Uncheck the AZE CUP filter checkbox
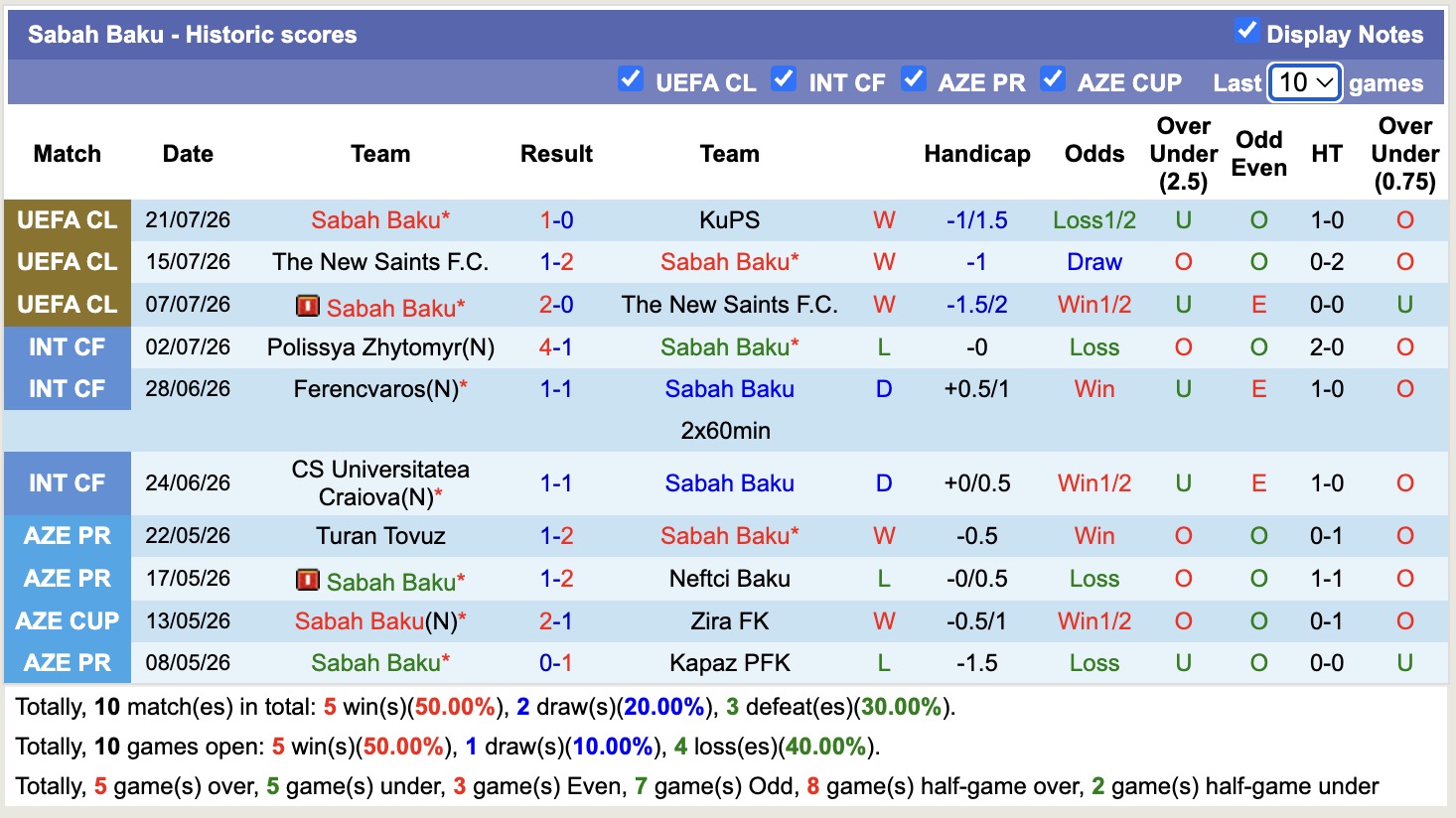This screenshot has width=1456, height=818. pyautogui.click(x=1052, y=79)
